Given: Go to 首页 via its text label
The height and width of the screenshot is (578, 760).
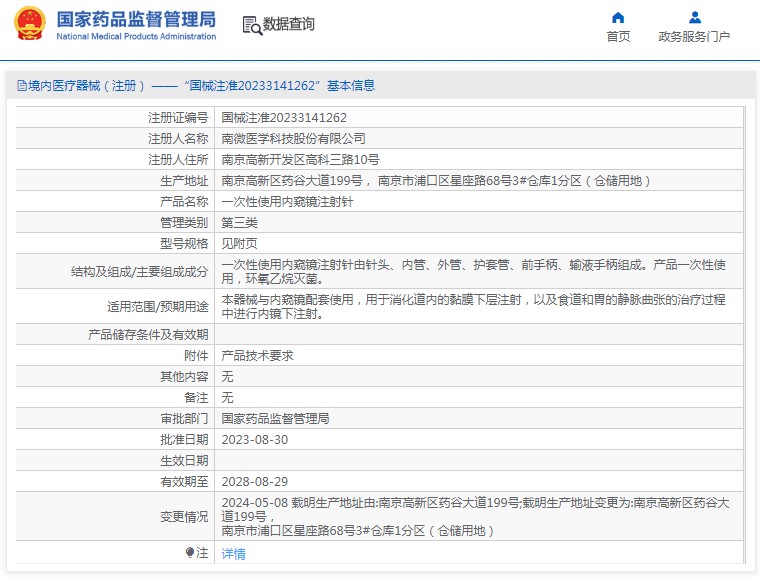Looking at the screenshot, I should (x=618, y=37).
